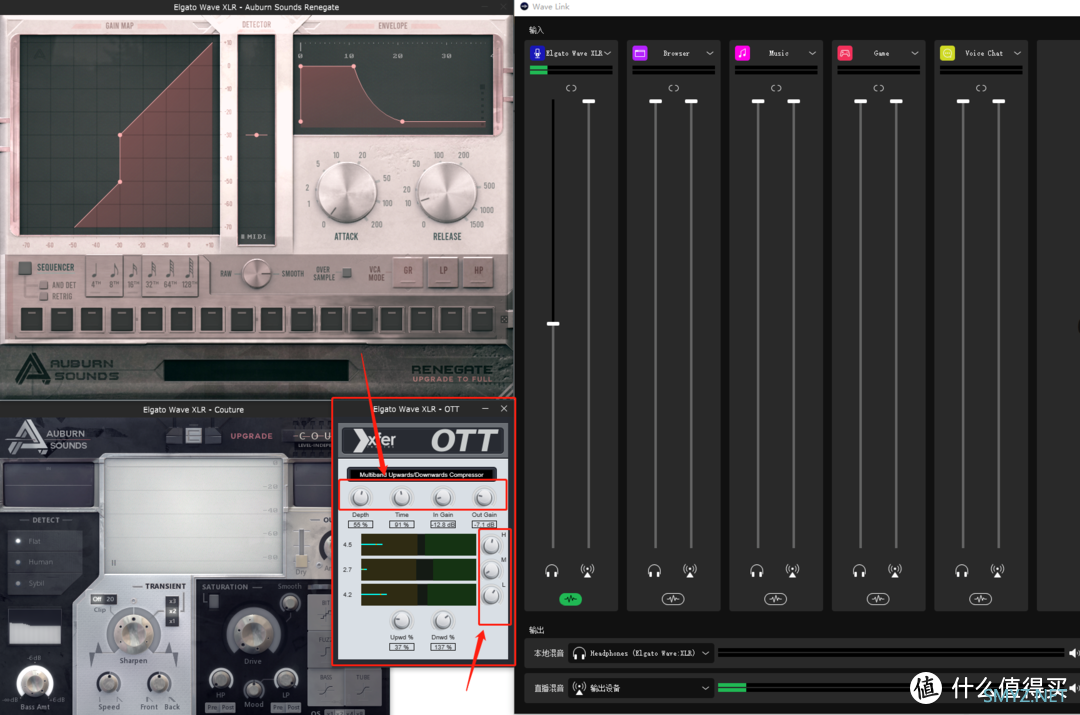Viewport: 1080px width, 715px height.
Task: Expand the Browser channel dropdown arrow
Action: tap(710, 53)
